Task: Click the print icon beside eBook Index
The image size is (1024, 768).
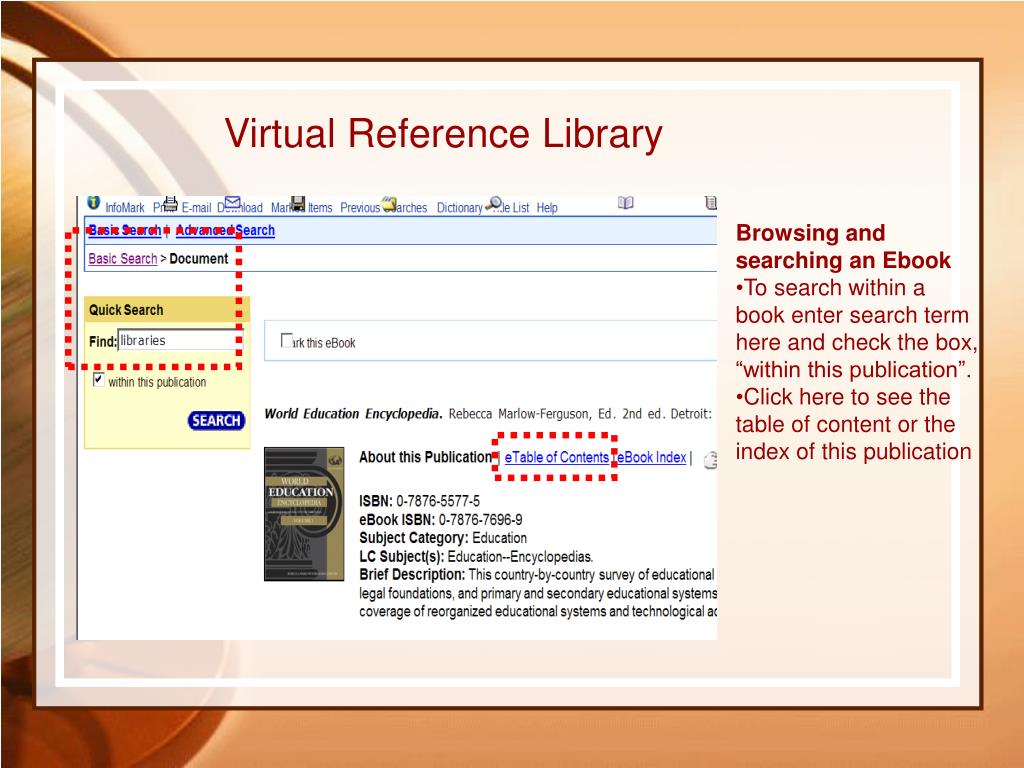Action: [710, 460]
